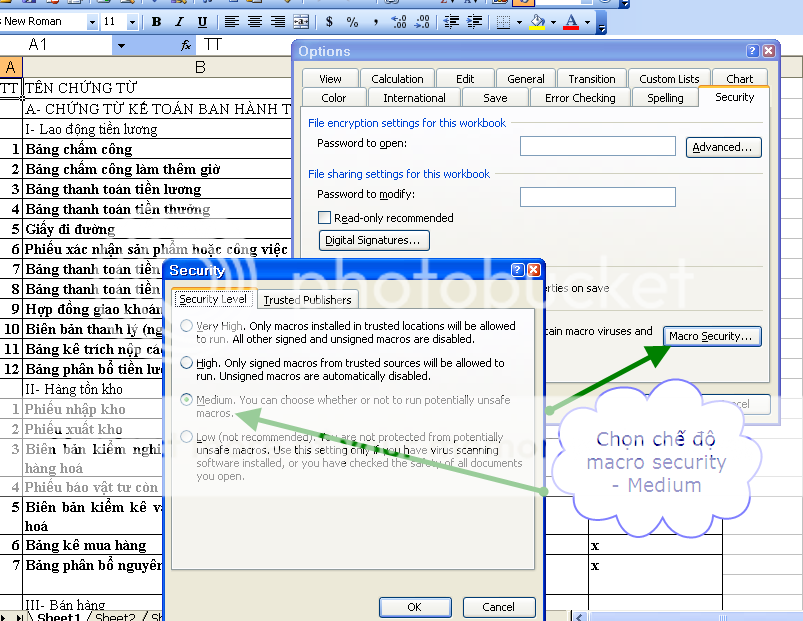This screenshot has height=621, width=803.
Task: Switch to the Trusted Publishers tab
Action: coord(307,299)
